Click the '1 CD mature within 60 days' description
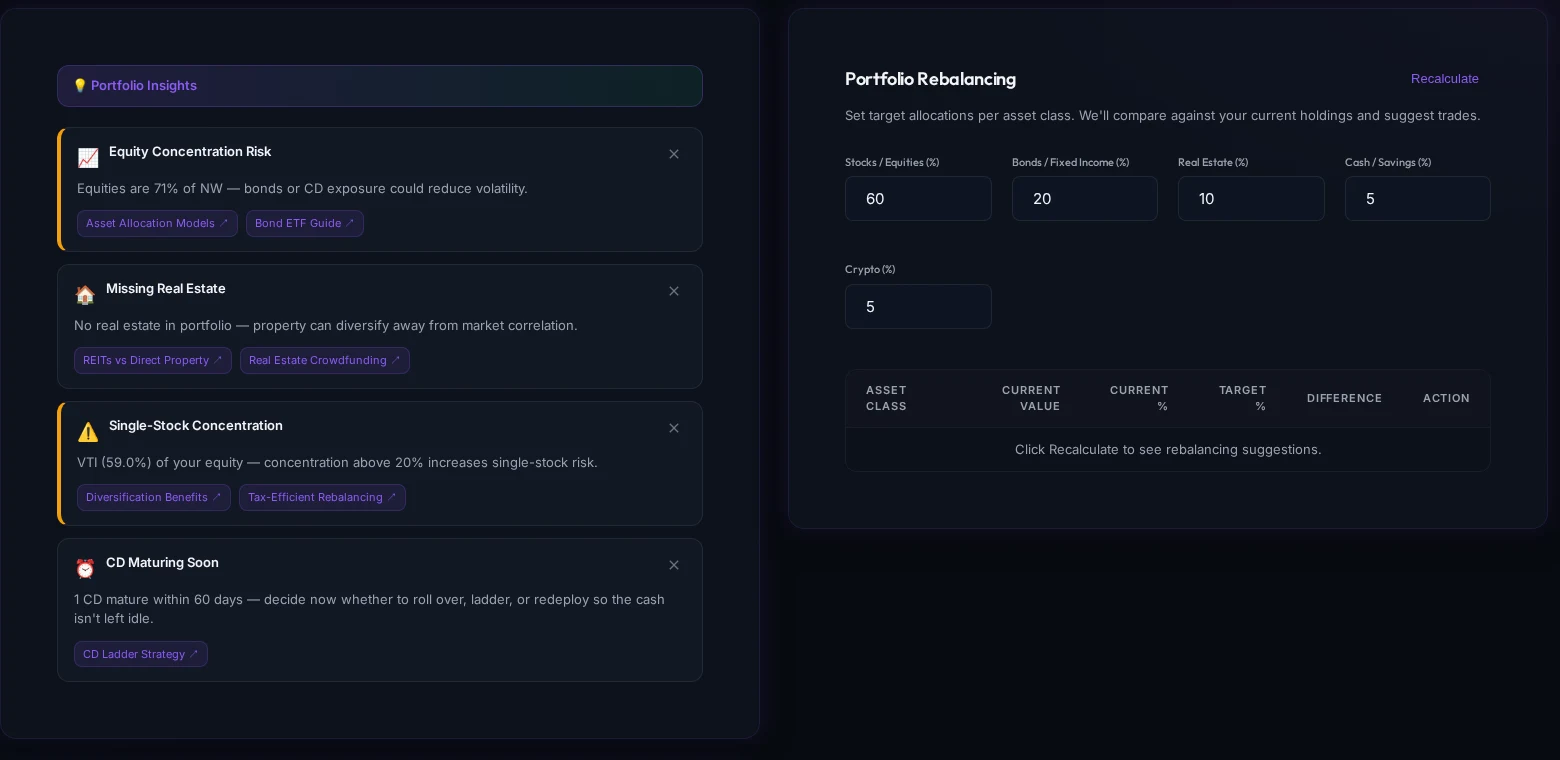This screenshot has width=1560, height=760. [369, 609]
